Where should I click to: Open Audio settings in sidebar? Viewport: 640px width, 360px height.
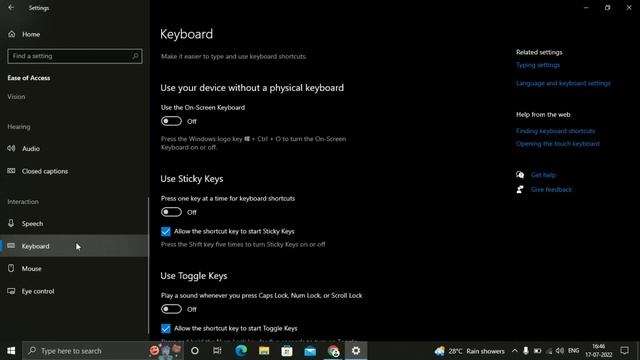(31, 149)
